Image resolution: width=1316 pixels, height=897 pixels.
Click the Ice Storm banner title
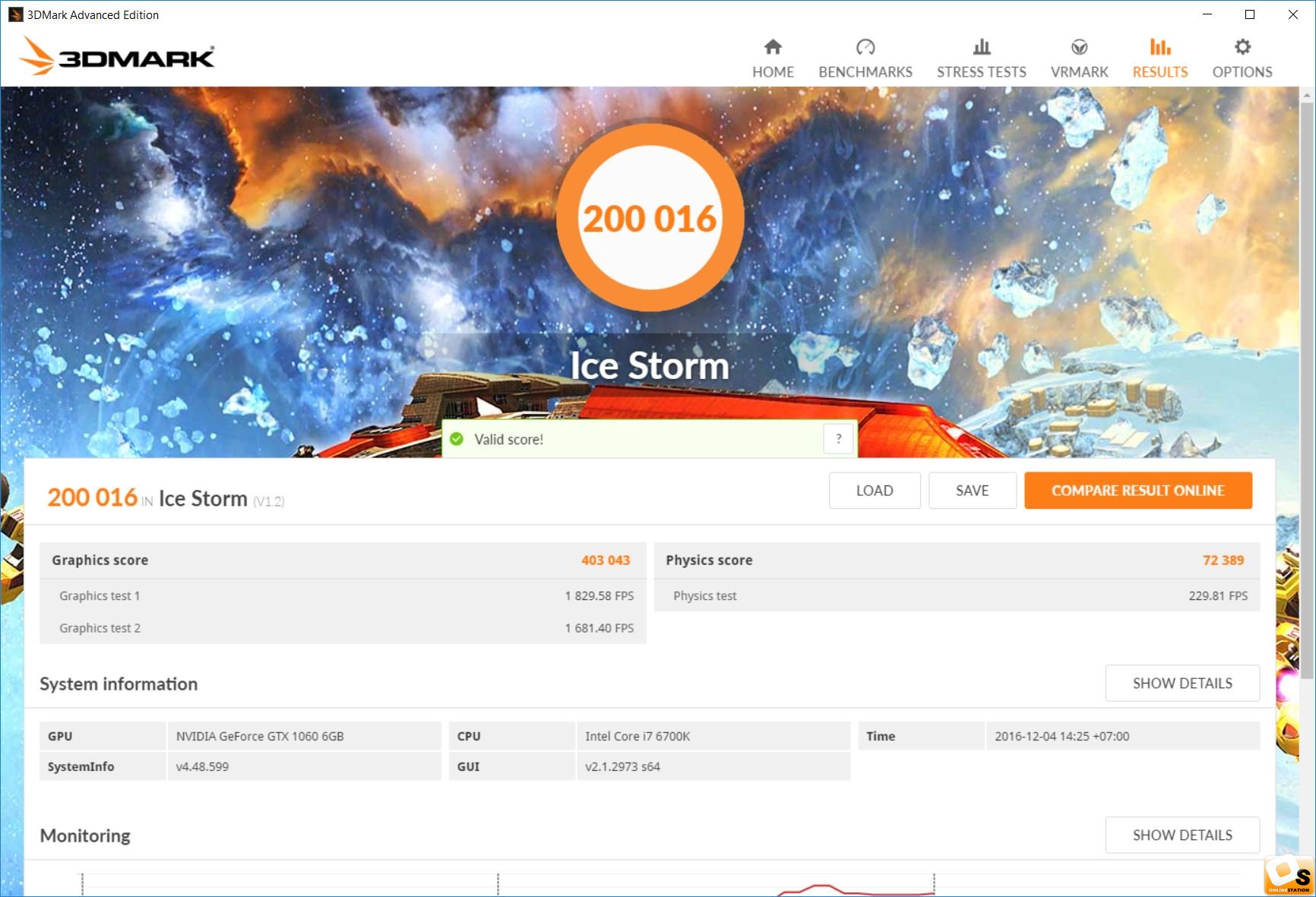coord(650,365)
